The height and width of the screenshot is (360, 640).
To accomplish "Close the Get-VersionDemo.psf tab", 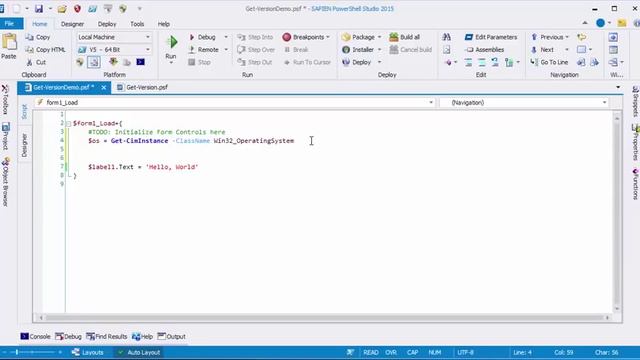I will [104, 87].
